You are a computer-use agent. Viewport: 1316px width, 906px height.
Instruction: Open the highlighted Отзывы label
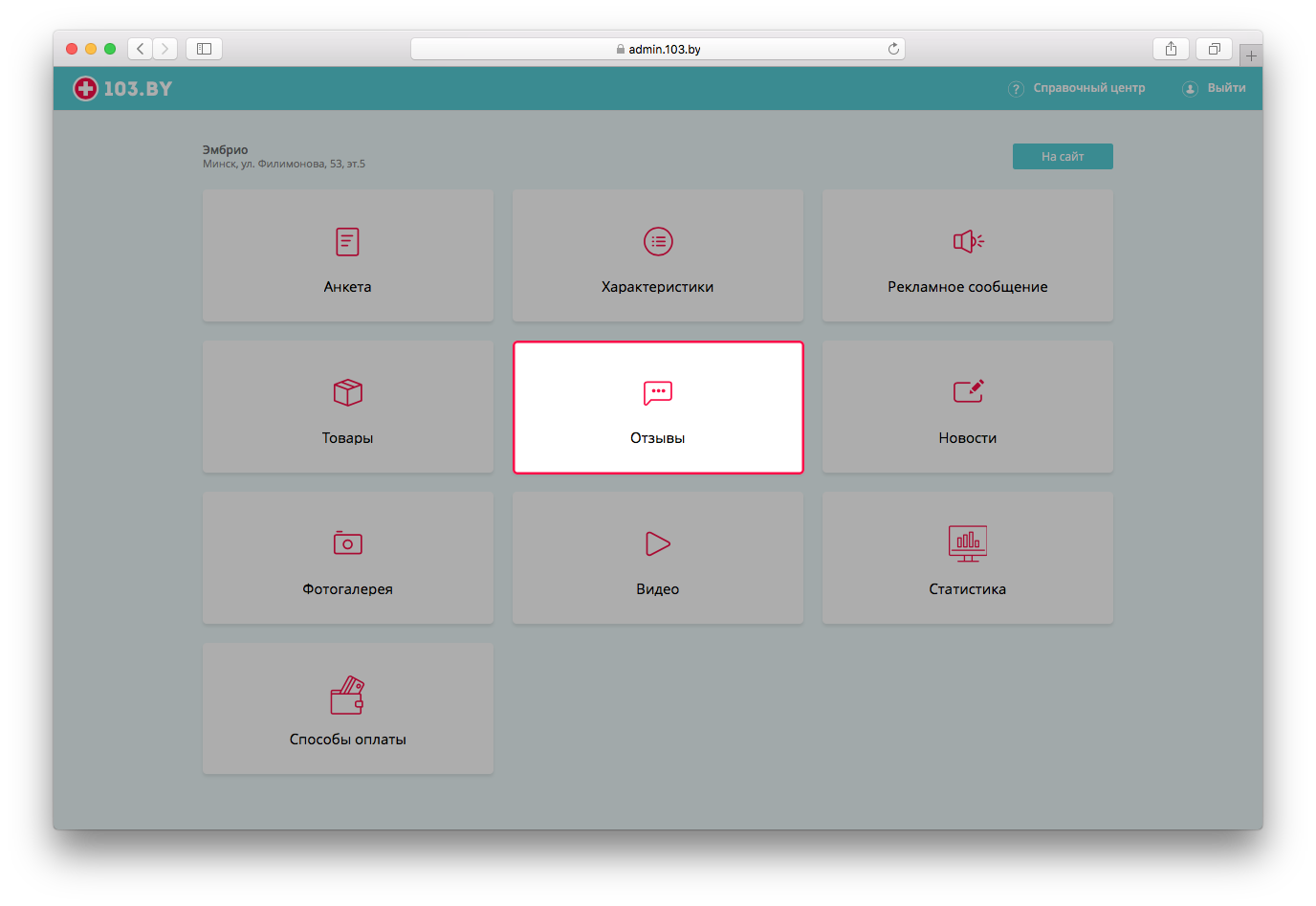point(658,438)
